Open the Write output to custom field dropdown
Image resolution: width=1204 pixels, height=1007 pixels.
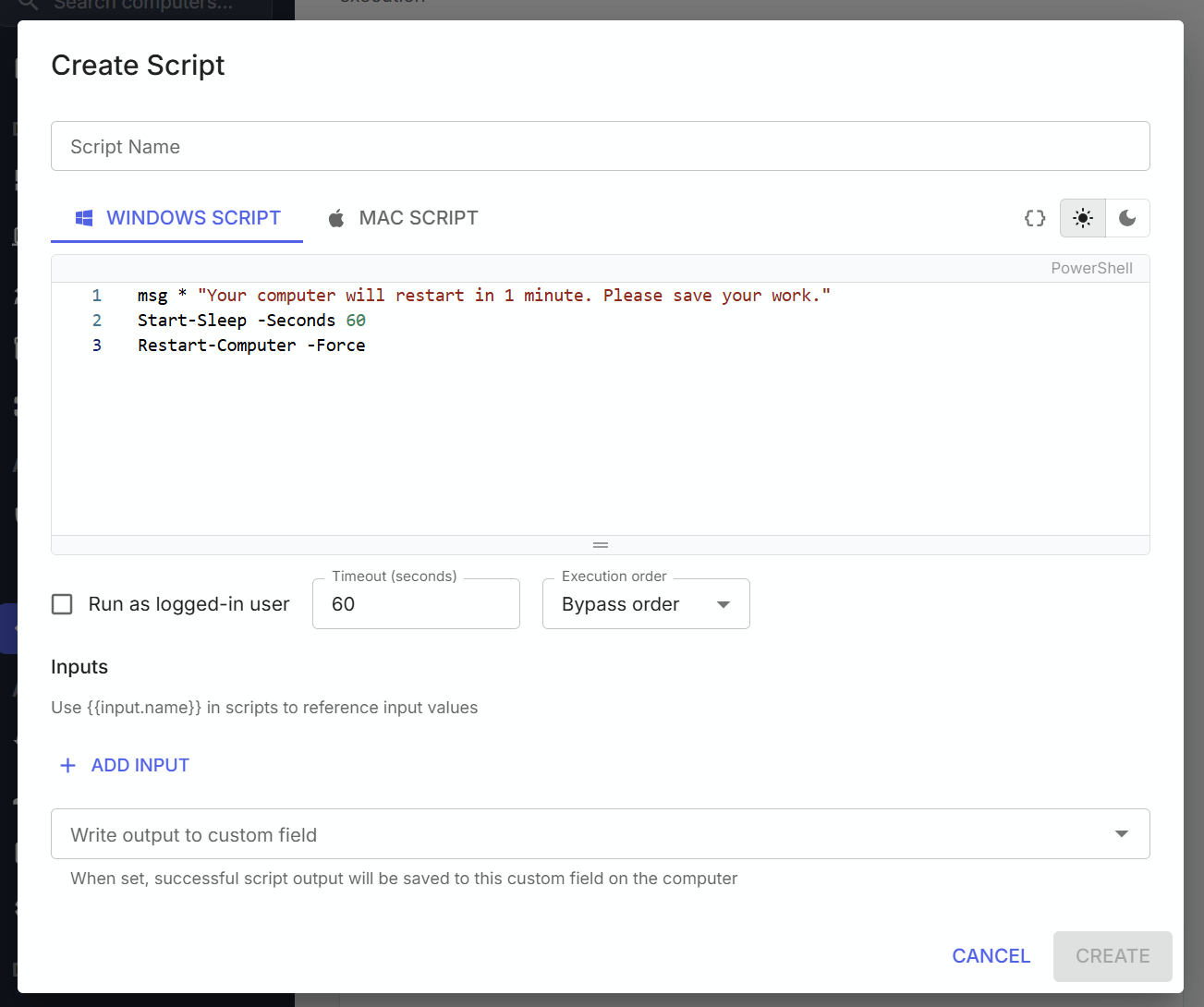coord(600,833)
